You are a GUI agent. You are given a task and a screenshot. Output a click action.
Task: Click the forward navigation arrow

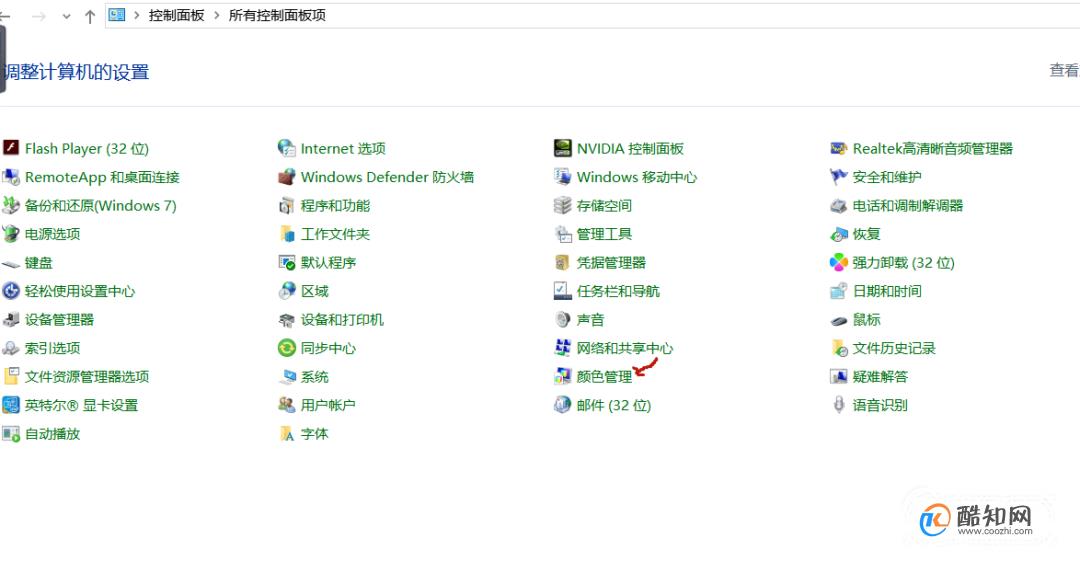(39, 16)
